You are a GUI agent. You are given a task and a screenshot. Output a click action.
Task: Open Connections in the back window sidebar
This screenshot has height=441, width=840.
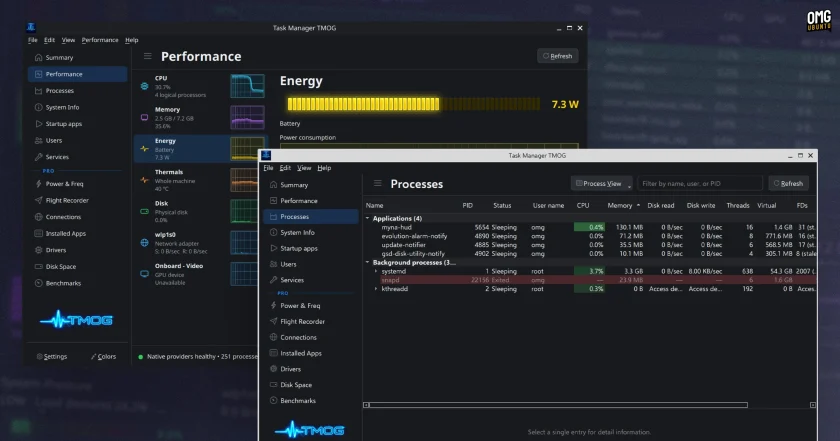[58, 217]
